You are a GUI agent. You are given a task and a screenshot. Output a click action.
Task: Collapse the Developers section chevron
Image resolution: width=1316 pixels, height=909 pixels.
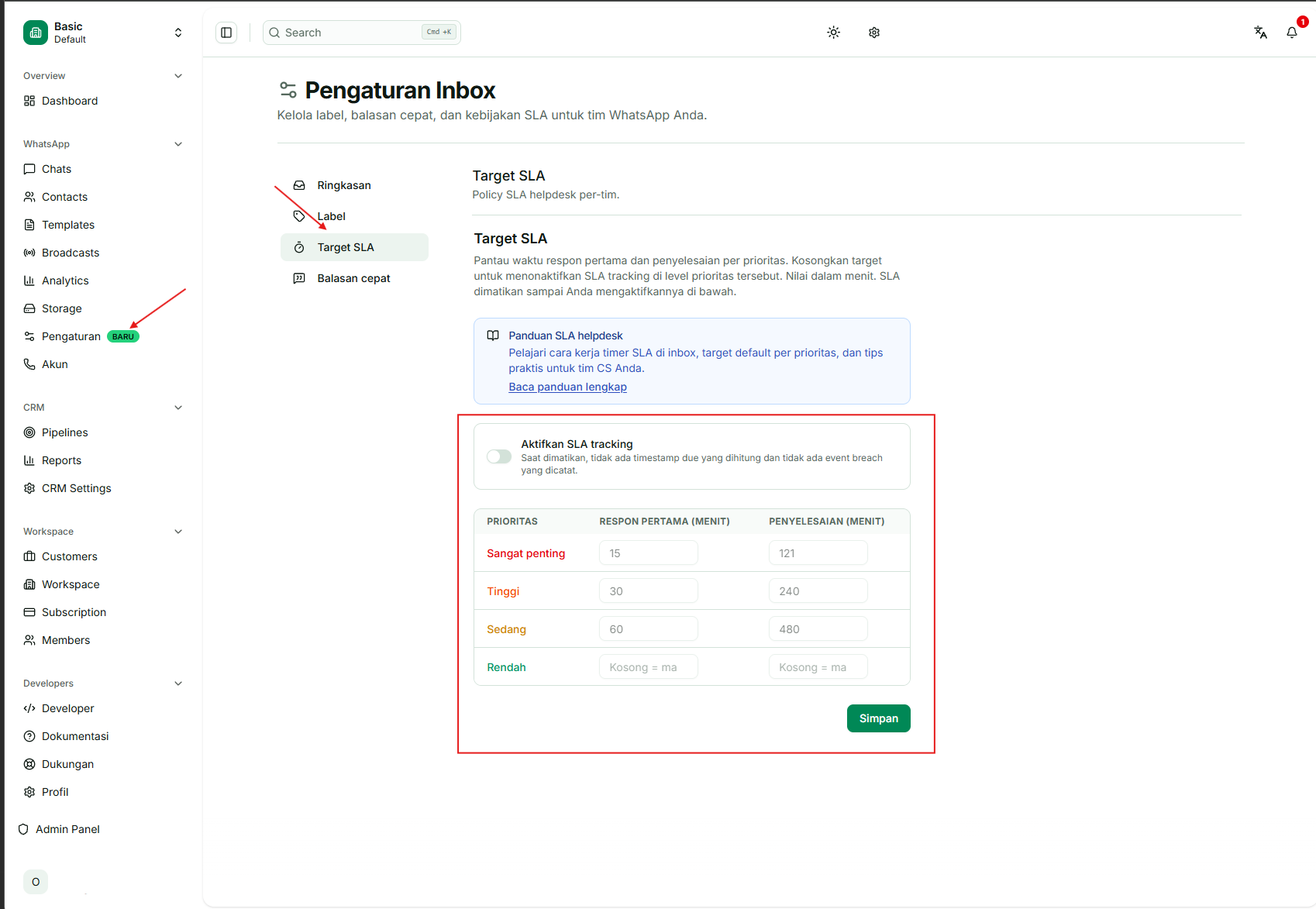tap(178, 683)
